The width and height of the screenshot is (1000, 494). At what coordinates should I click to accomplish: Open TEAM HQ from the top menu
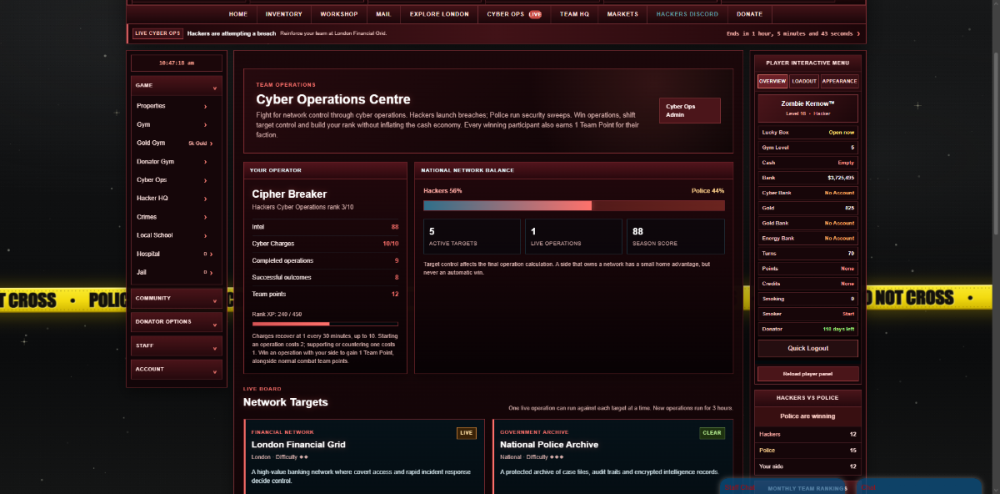pos(575,14)
